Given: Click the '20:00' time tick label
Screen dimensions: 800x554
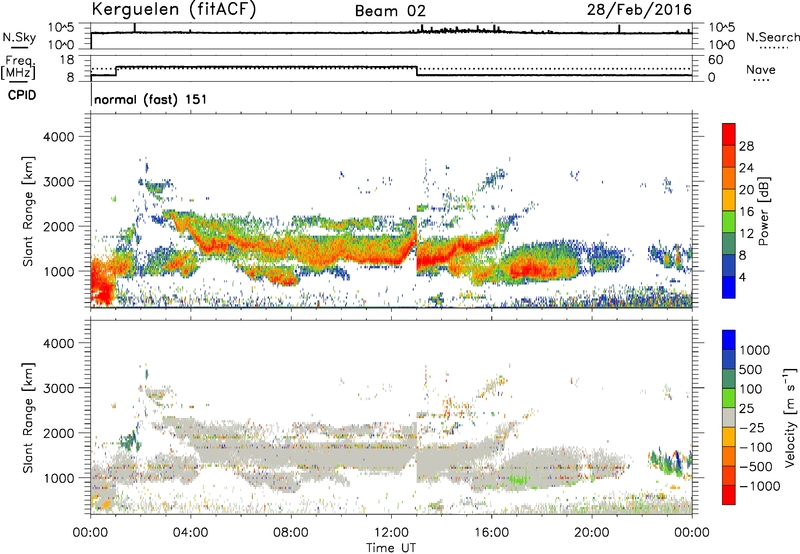Looking at the screenshot, I should [x=591, y=533].
